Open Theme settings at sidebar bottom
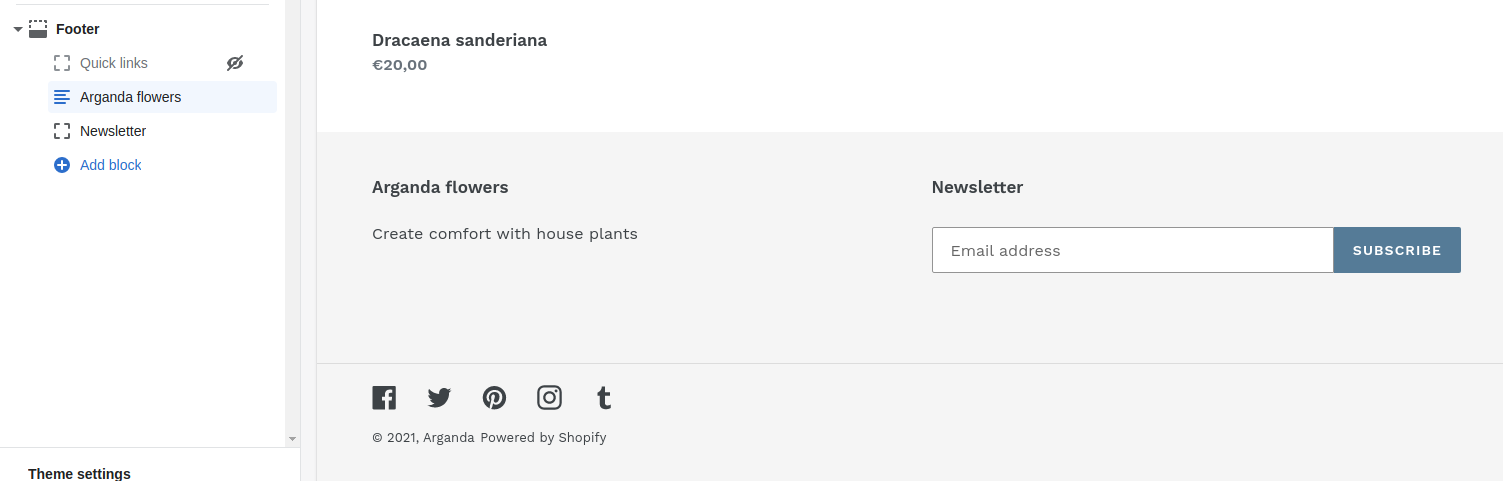The height and width of the screenshot is (481, 1503). [x=79, y=474]
